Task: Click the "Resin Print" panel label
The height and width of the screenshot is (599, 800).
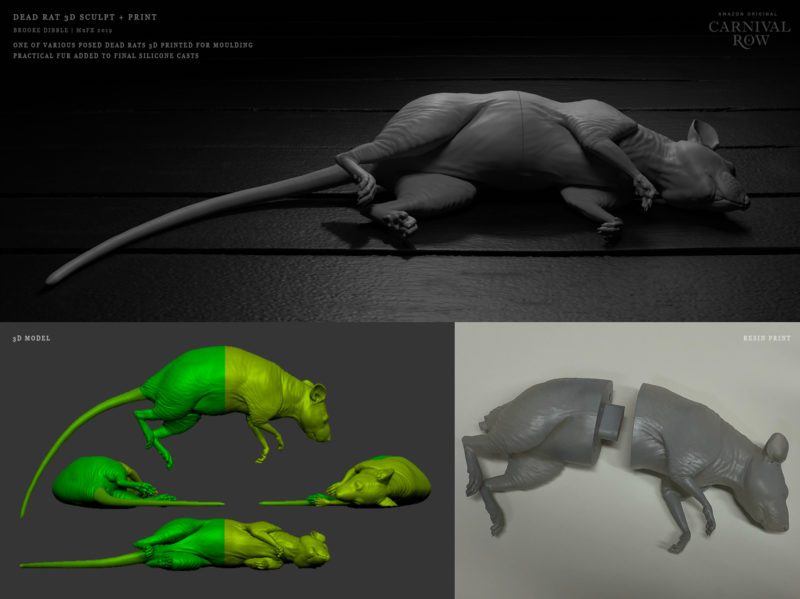Action: click(765, 339)
